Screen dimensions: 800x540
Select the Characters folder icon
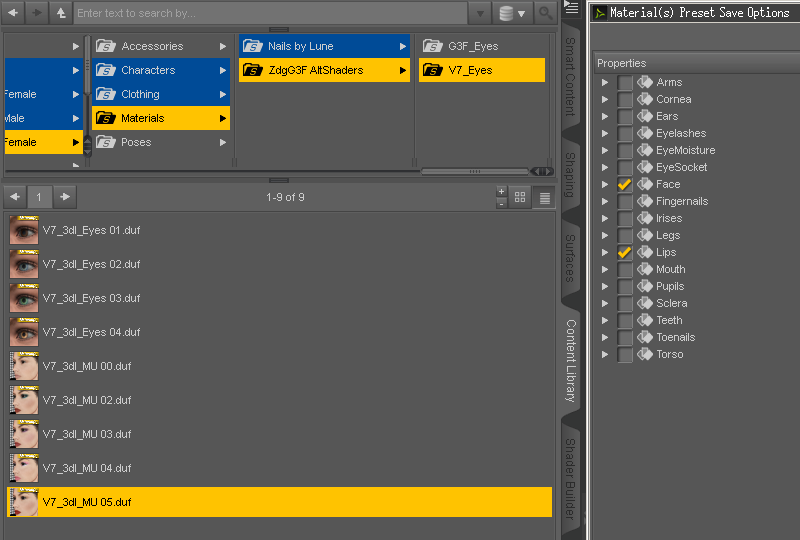pos(106,70)
